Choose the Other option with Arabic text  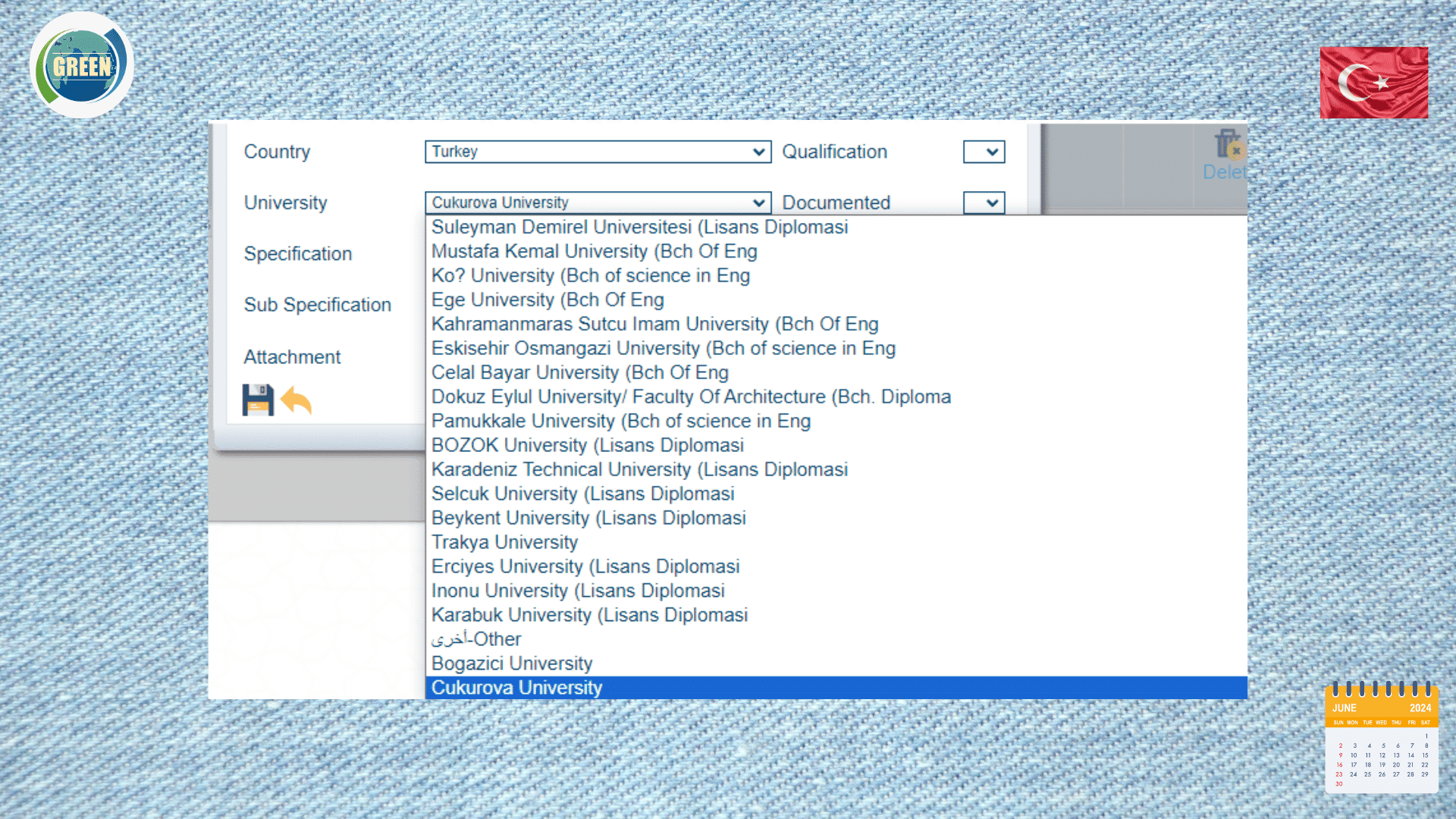pos(476,640)
